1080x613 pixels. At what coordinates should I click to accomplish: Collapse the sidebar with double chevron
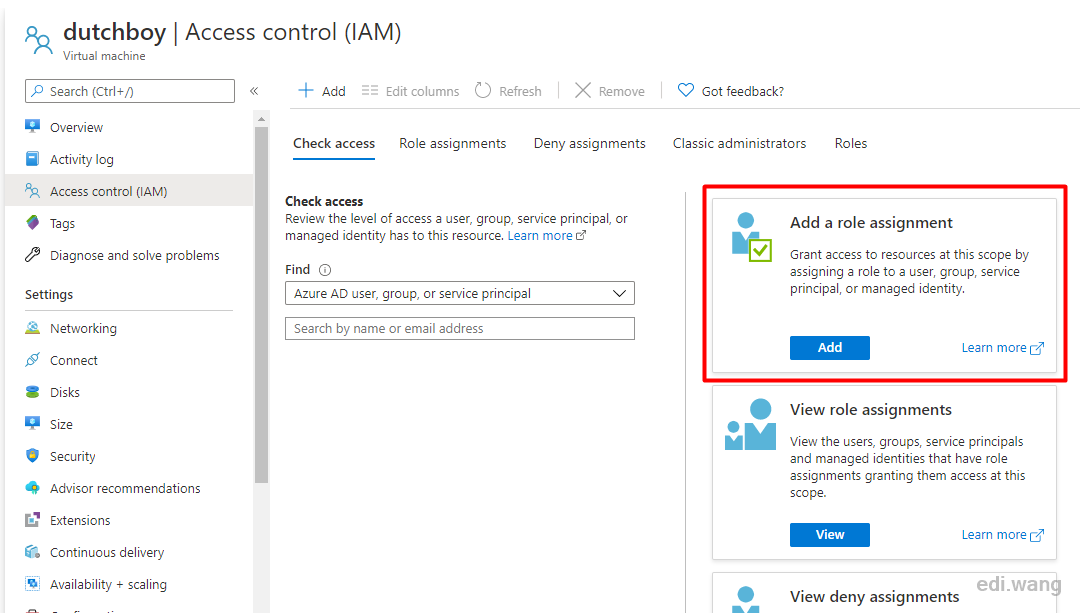click(x=254, y=91)
